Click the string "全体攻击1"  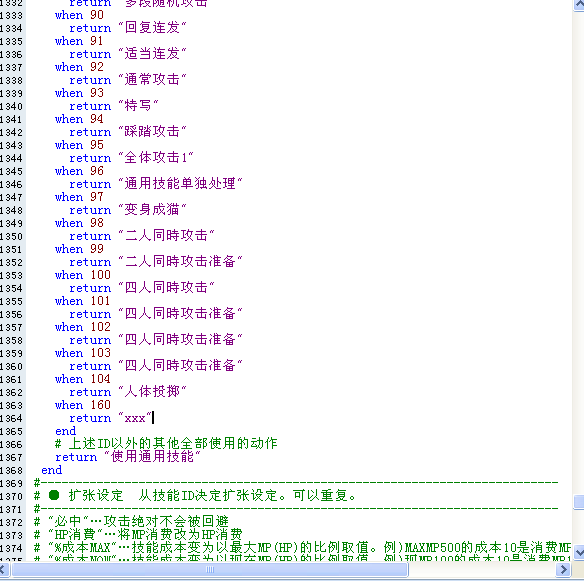pyautogui.click(x=156, y=158)
